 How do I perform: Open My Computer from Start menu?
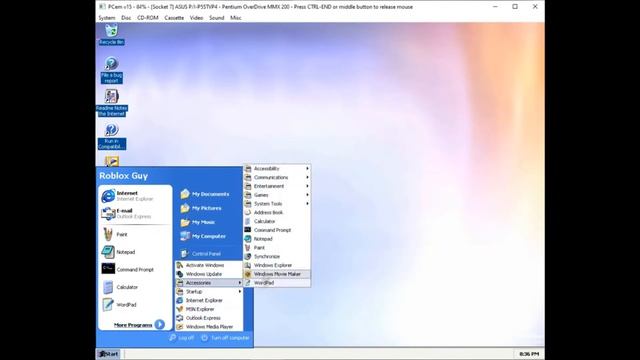tap(203, 236)
